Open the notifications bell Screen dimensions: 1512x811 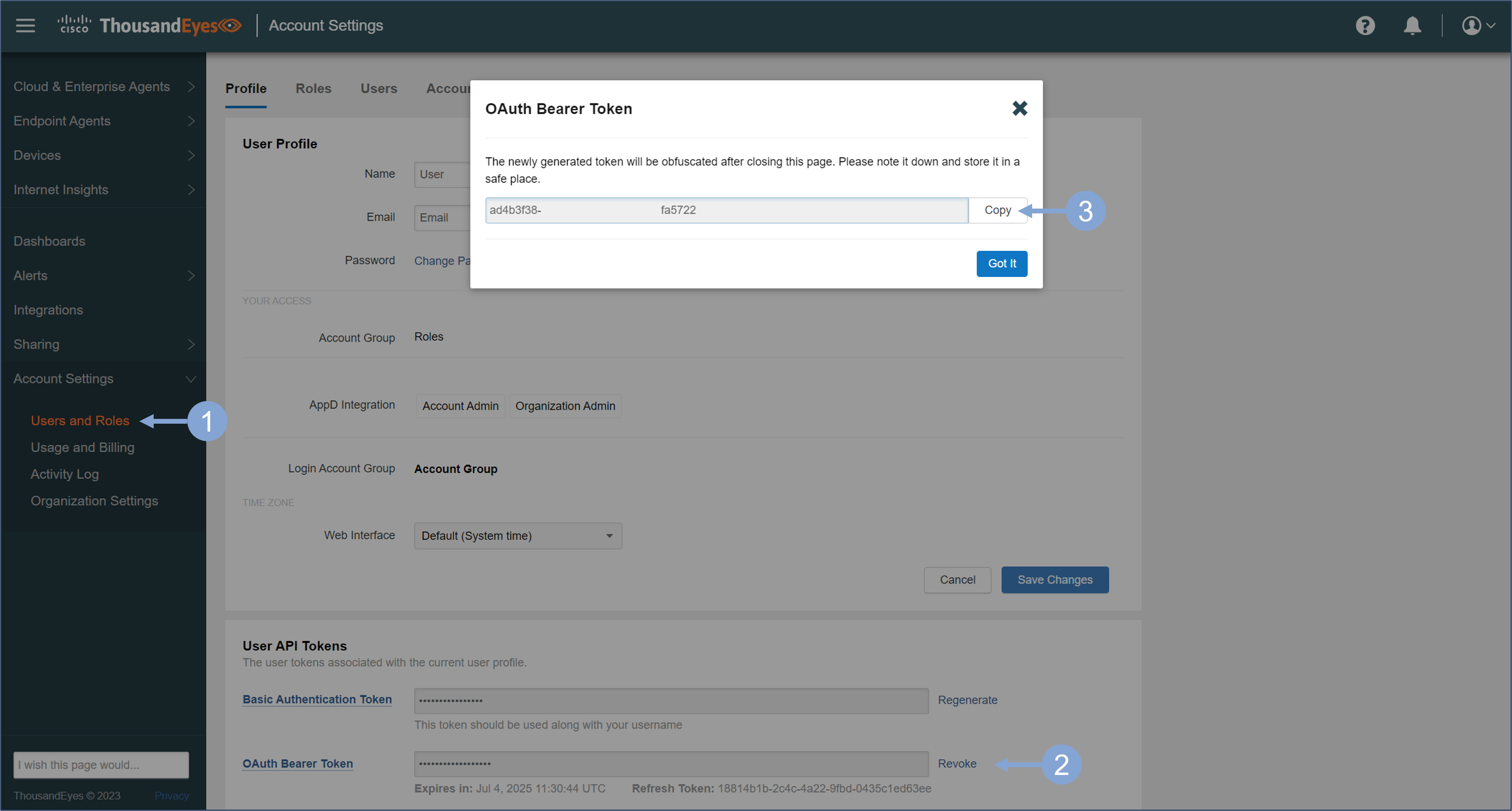(1412, 25)
